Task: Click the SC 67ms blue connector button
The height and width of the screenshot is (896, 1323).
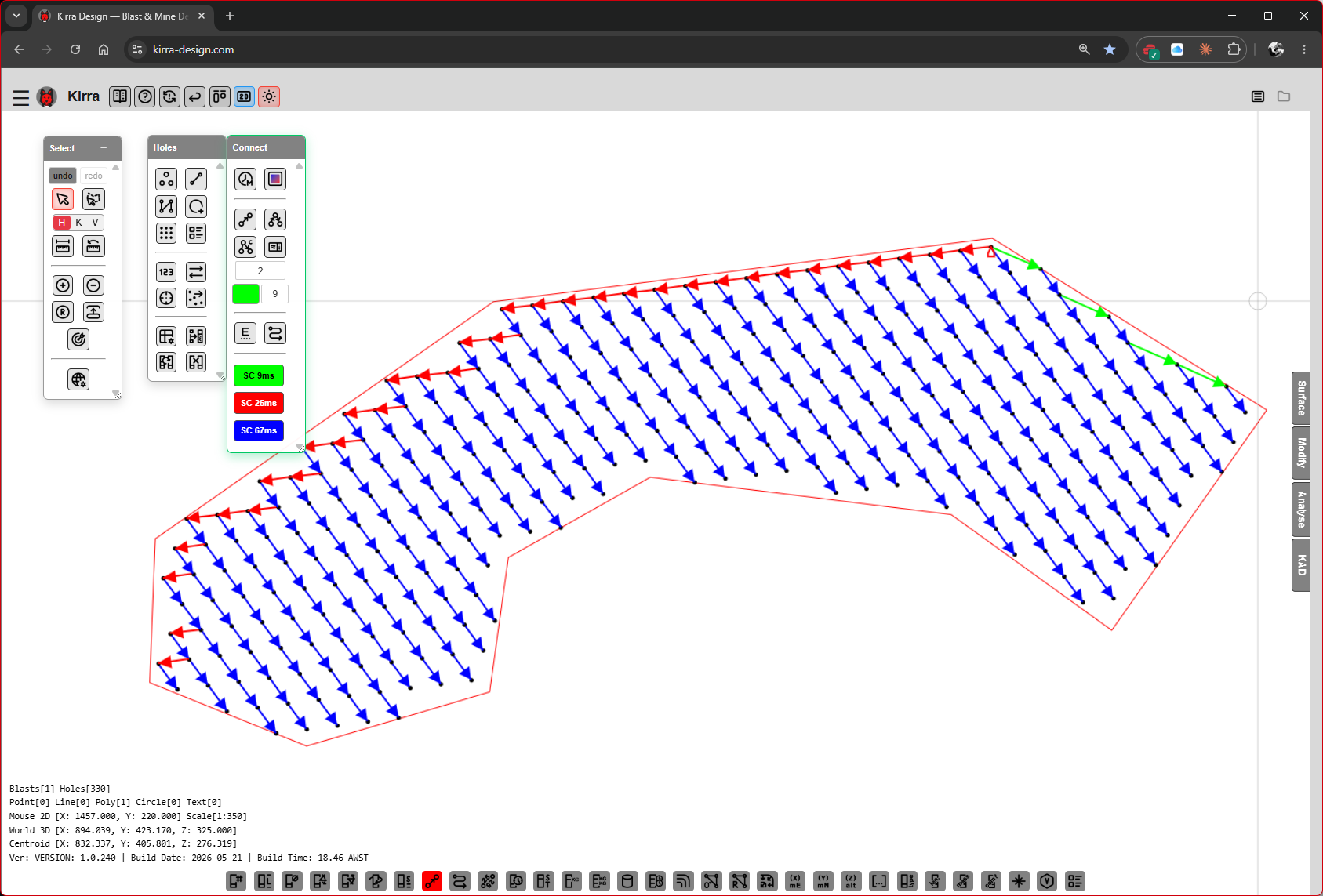Action: coord(259,430)
